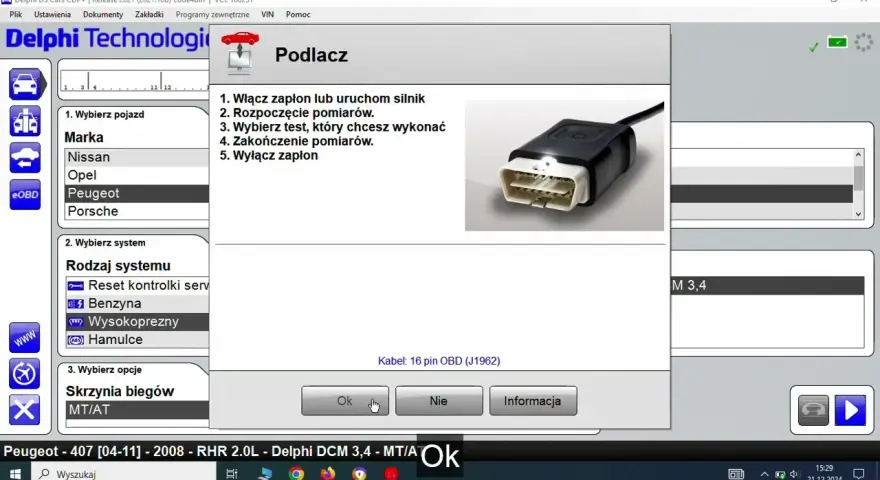Image resolution: width=880 pixels, height=480 pixels.
Task: Select Opel in the Marka list
Action: pyautogui.click(x=137, y=175)
